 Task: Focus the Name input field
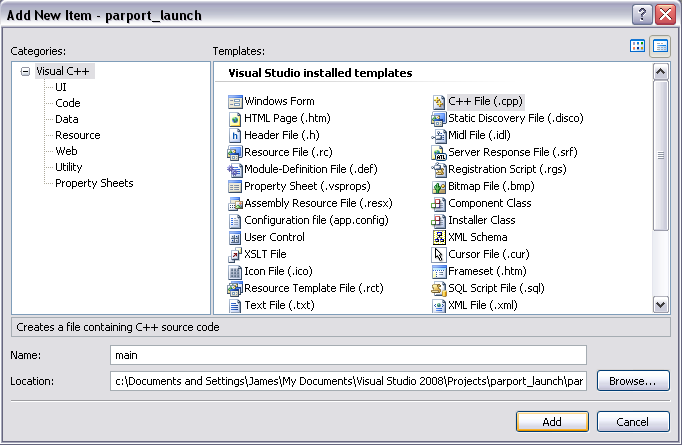[348, 355]
